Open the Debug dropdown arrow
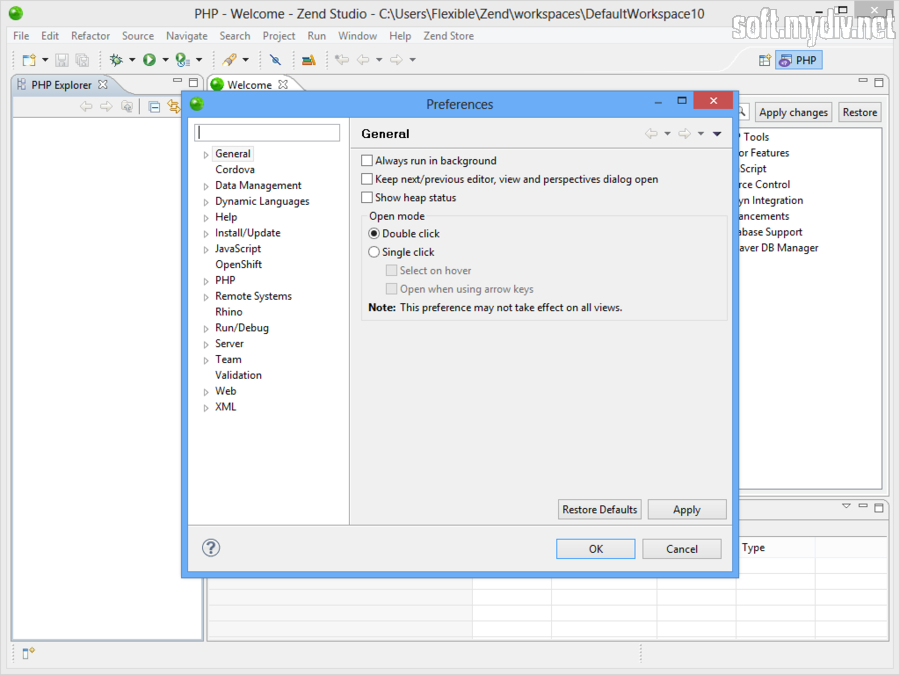The image size is (900, 675). [x=132, y=60]
